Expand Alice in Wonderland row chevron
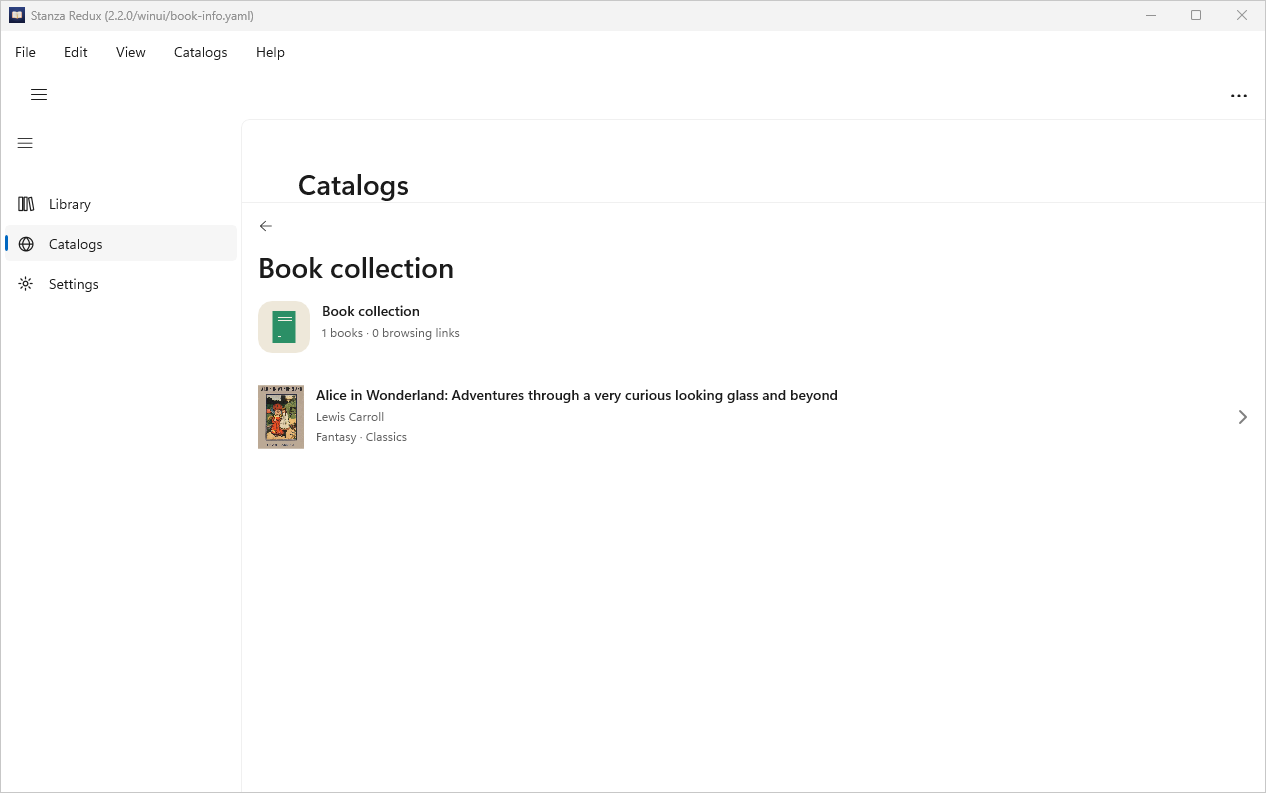 click(x=1242, y=417)
